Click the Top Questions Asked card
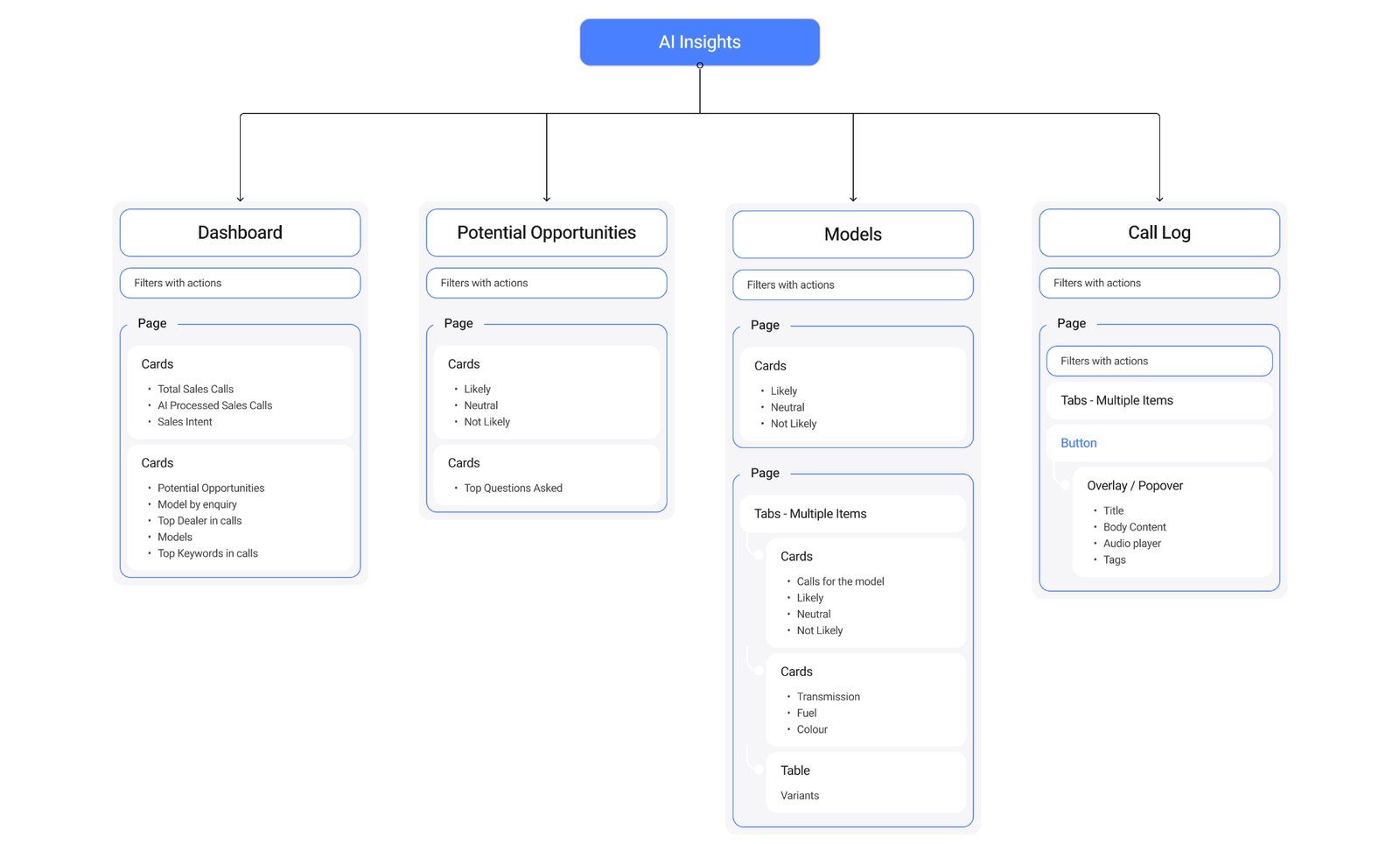The width and height of the screenshot is (1400, 844). (x=513, y=488)
